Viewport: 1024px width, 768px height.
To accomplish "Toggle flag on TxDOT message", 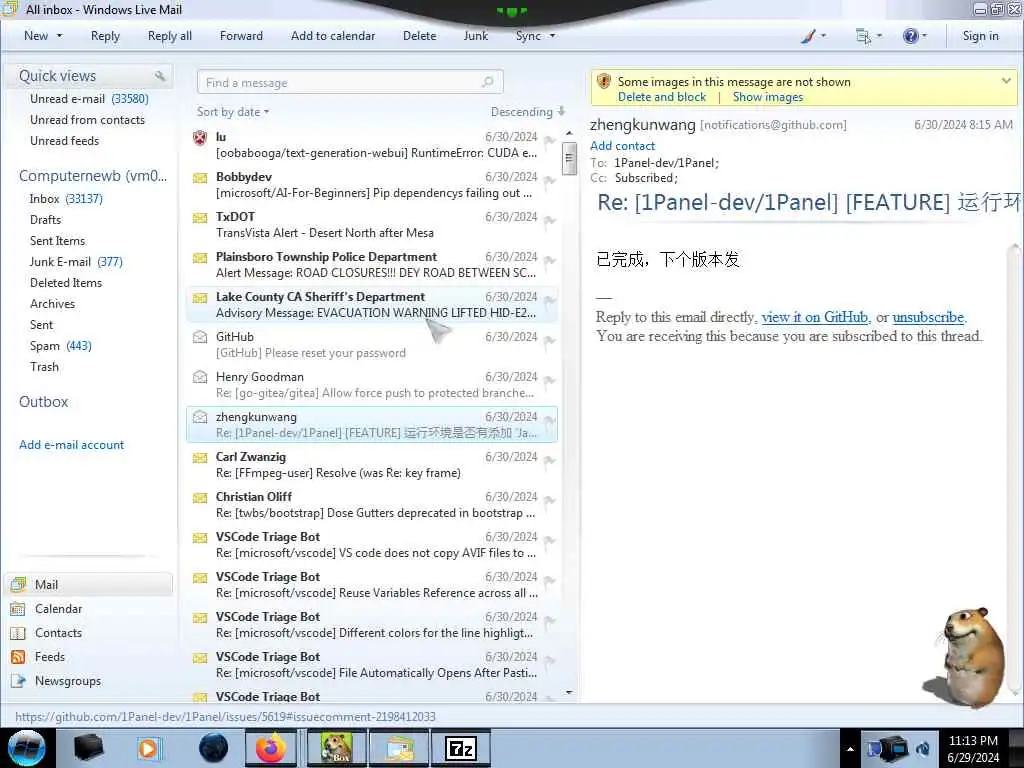I will click(x=549, y=221).
